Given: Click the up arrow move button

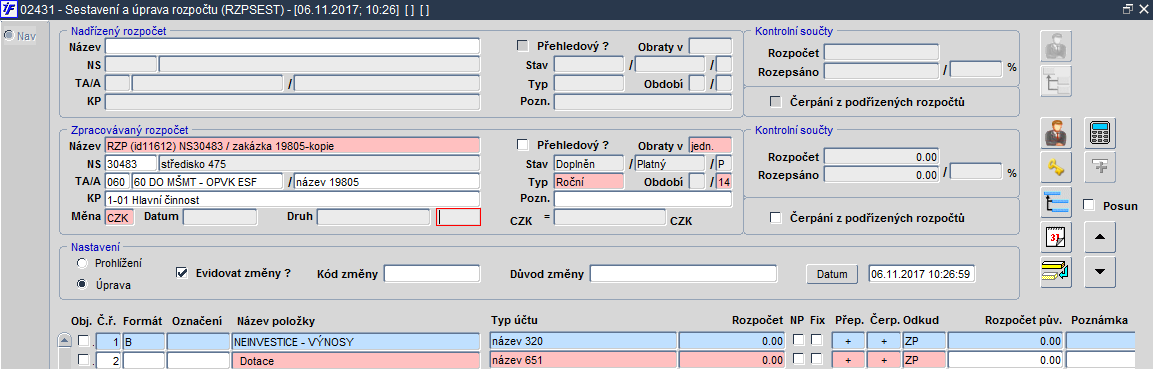Looking at the screenshot, I should pos(1100,237).
